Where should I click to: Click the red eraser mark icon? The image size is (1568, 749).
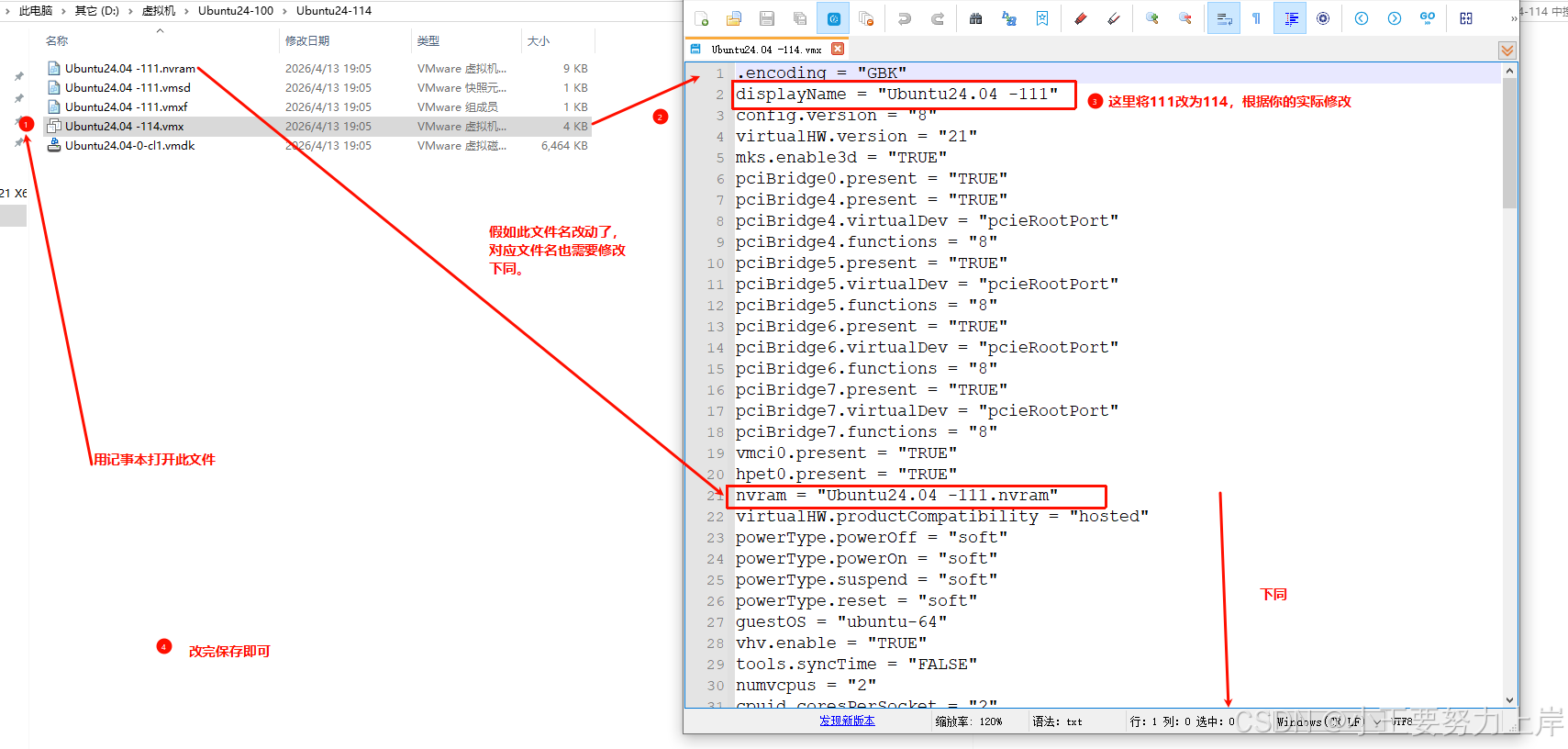pos(1081,18)
